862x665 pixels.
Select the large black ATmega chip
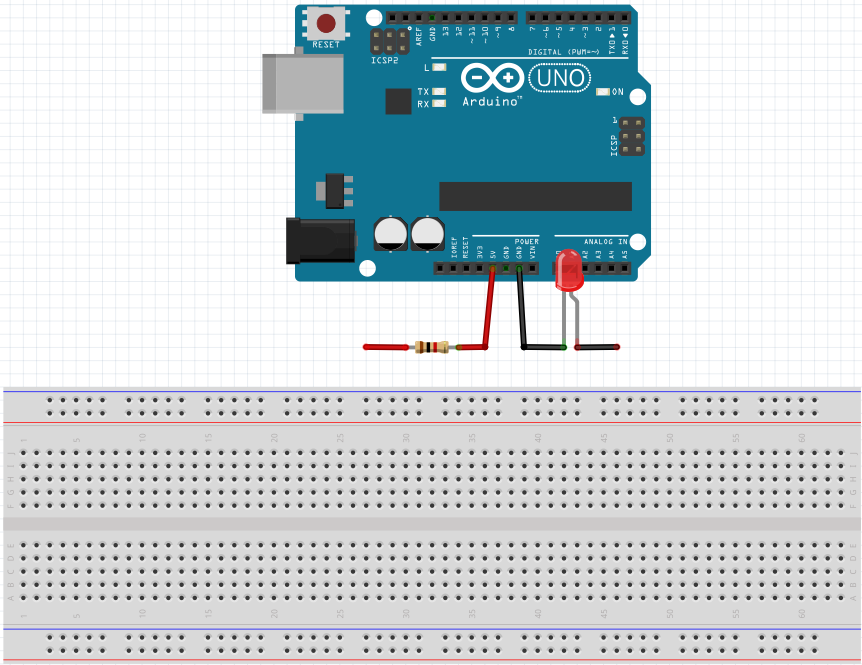tap(535, 196)
